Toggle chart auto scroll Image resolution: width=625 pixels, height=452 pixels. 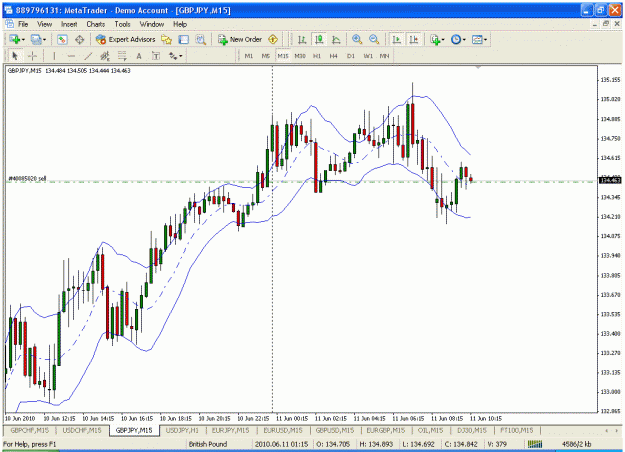pos(397,39)
